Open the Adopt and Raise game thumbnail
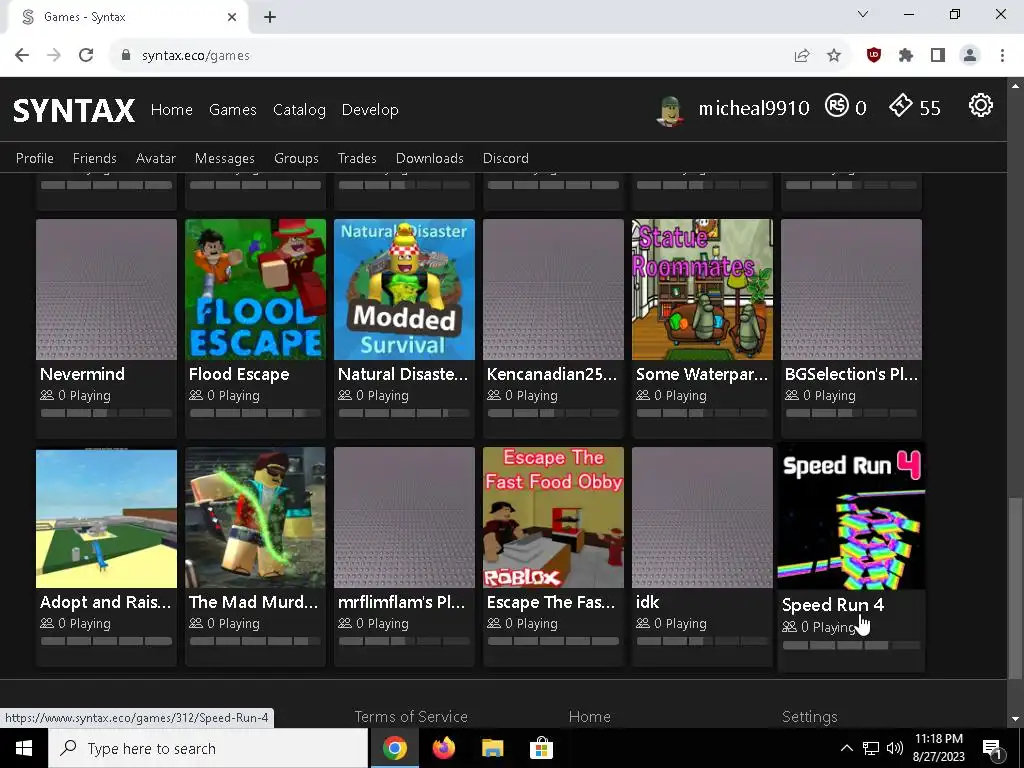 point(106,517)
